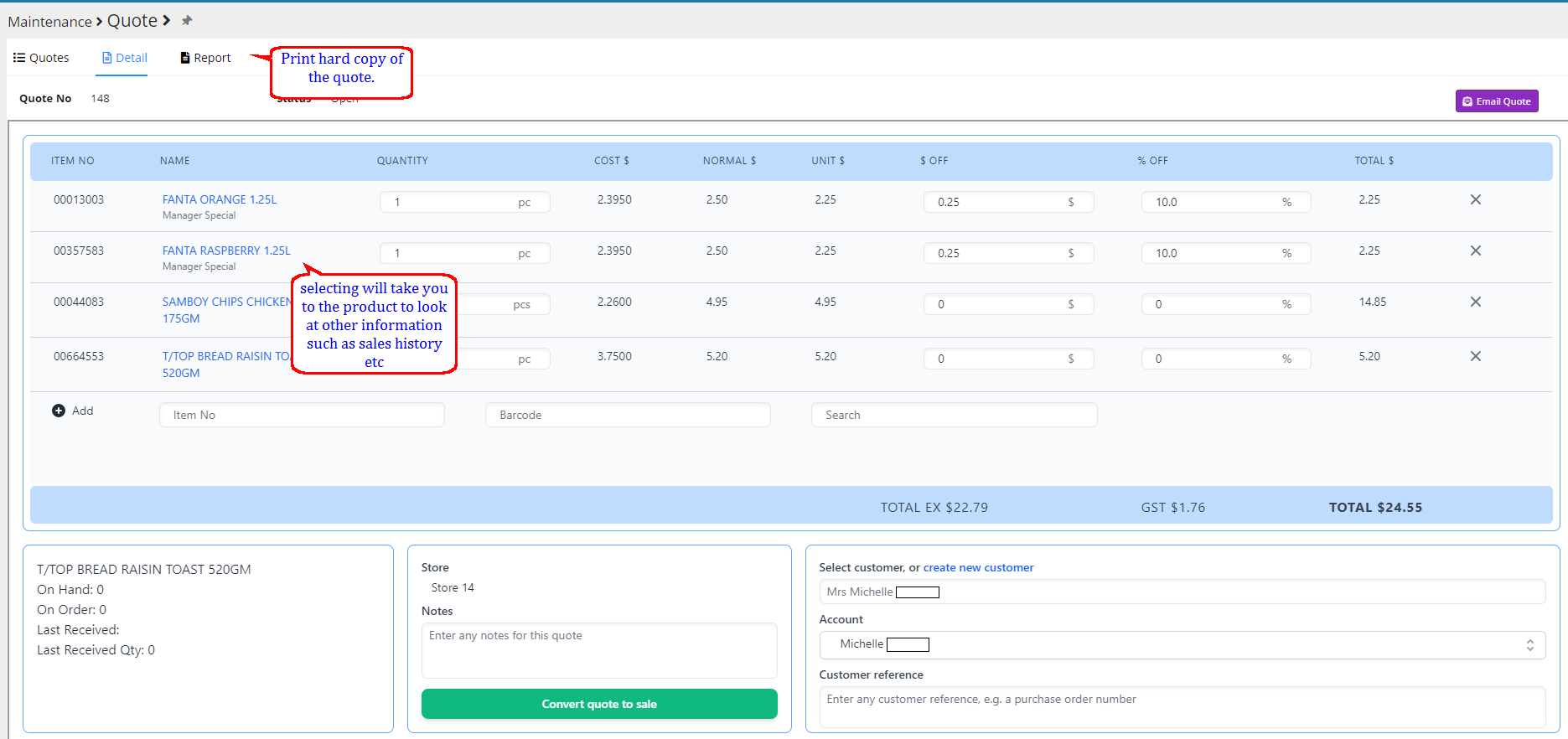Open FANTA ORANGE 1.25L product link

click(220, 199)
